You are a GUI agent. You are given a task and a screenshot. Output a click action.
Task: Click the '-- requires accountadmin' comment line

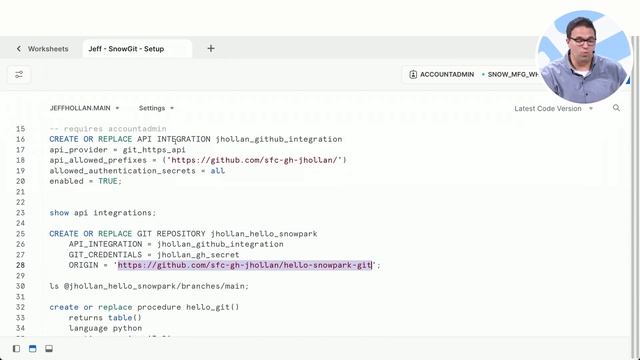click(108, 129)
